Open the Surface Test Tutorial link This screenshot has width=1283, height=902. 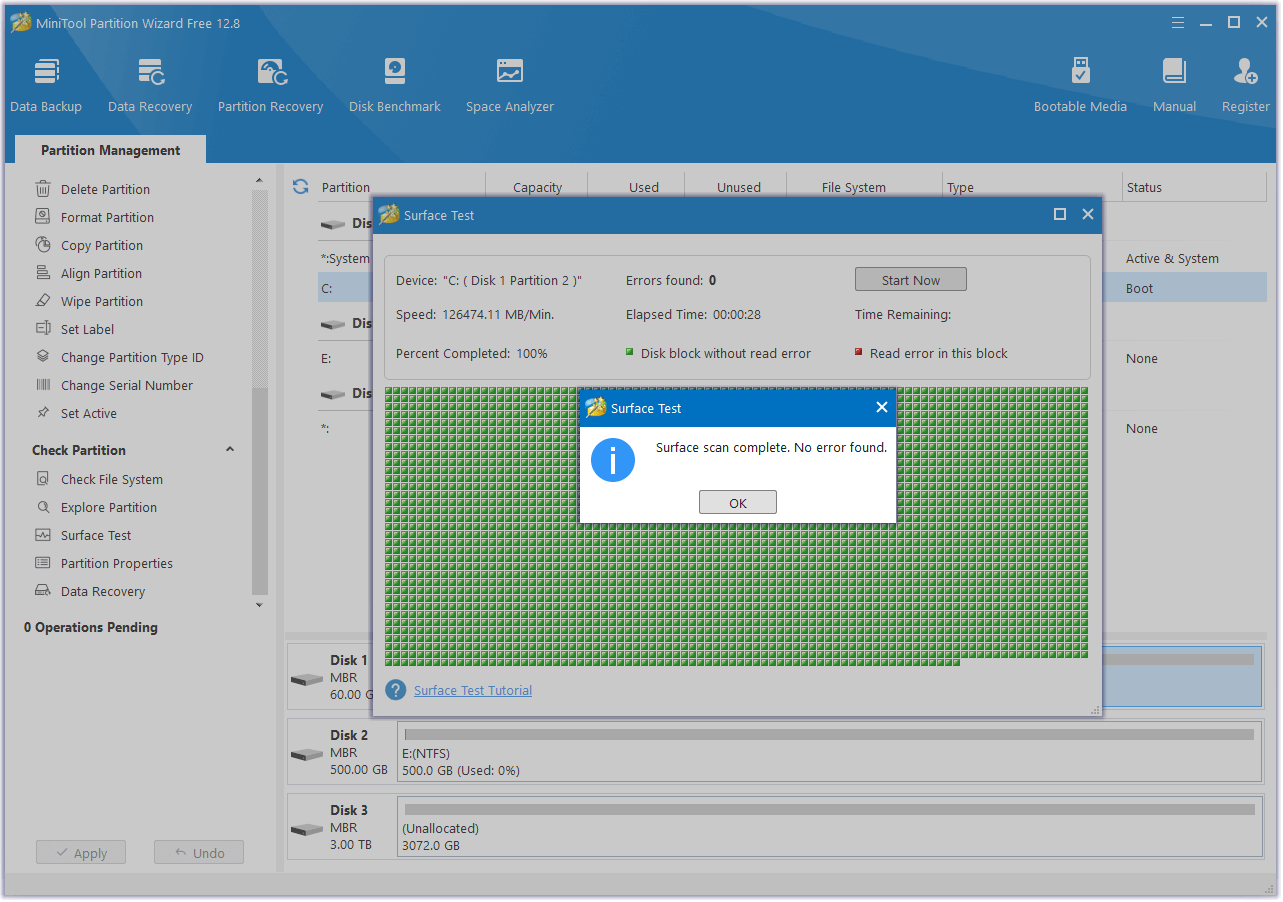coord(473,690)
